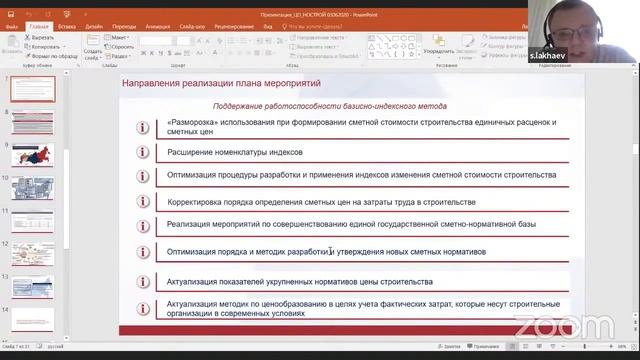
Task: Click info icon beside 'Разморозка' item
Action: point(143,128)
